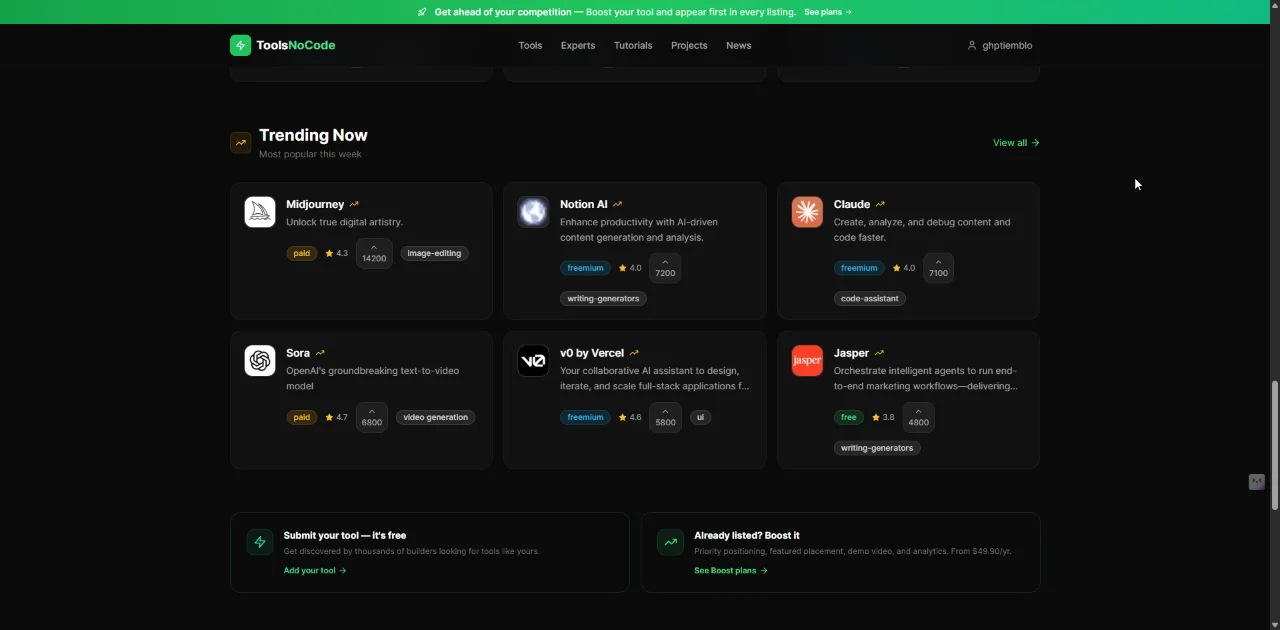Click the Sora logo icon
The image size is (1280, 630).
tap(259, 360)
